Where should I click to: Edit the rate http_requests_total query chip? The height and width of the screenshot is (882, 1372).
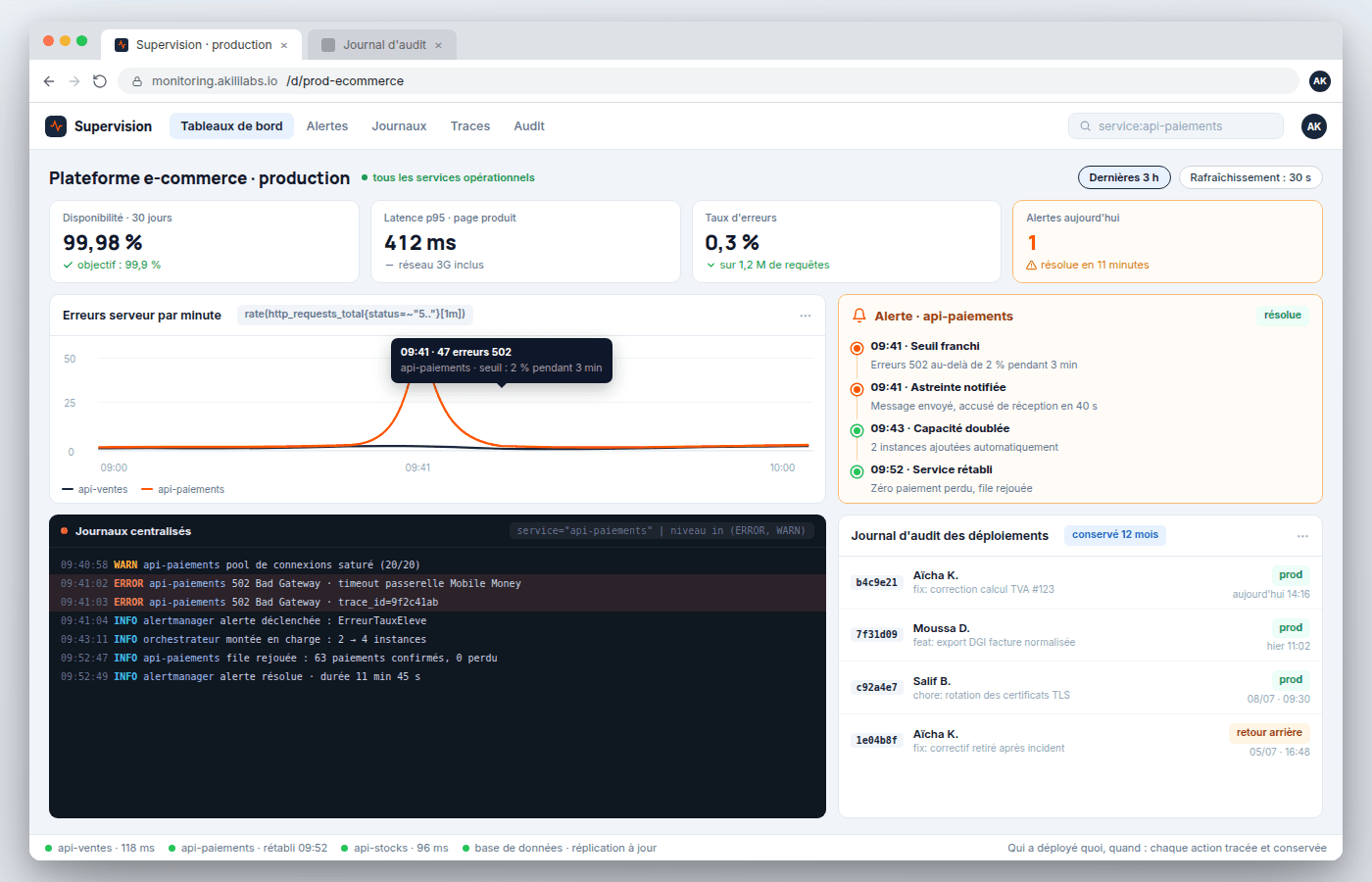click(355, 314)
